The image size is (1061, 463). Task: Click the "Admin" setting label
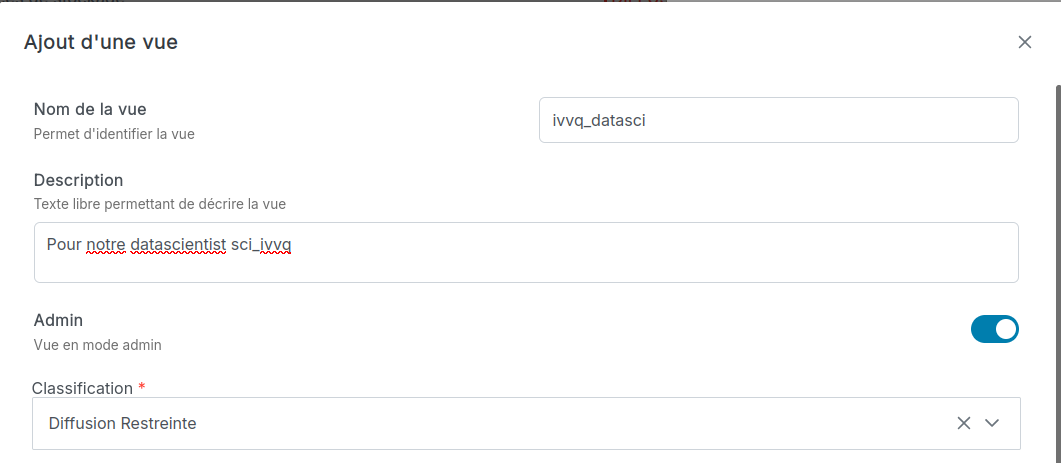58,320
